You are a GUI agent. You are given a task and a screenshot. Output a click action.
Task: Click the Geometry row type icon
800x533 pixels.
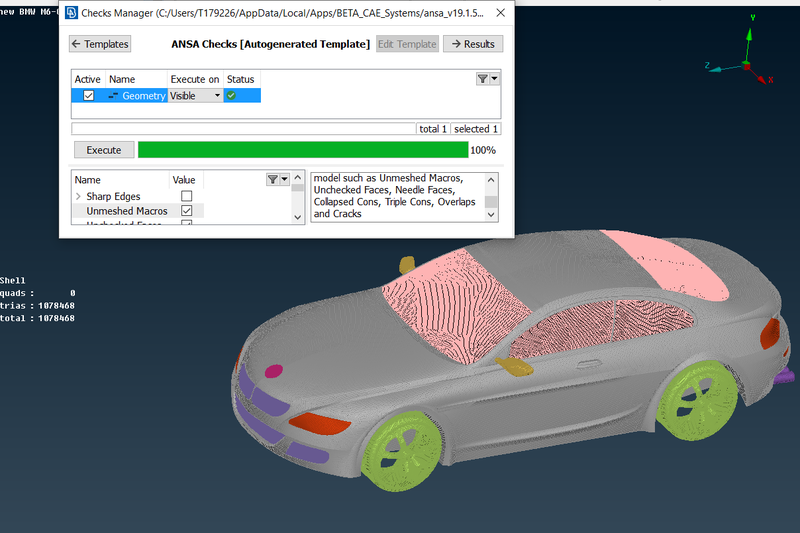click(x=113, y=95)
